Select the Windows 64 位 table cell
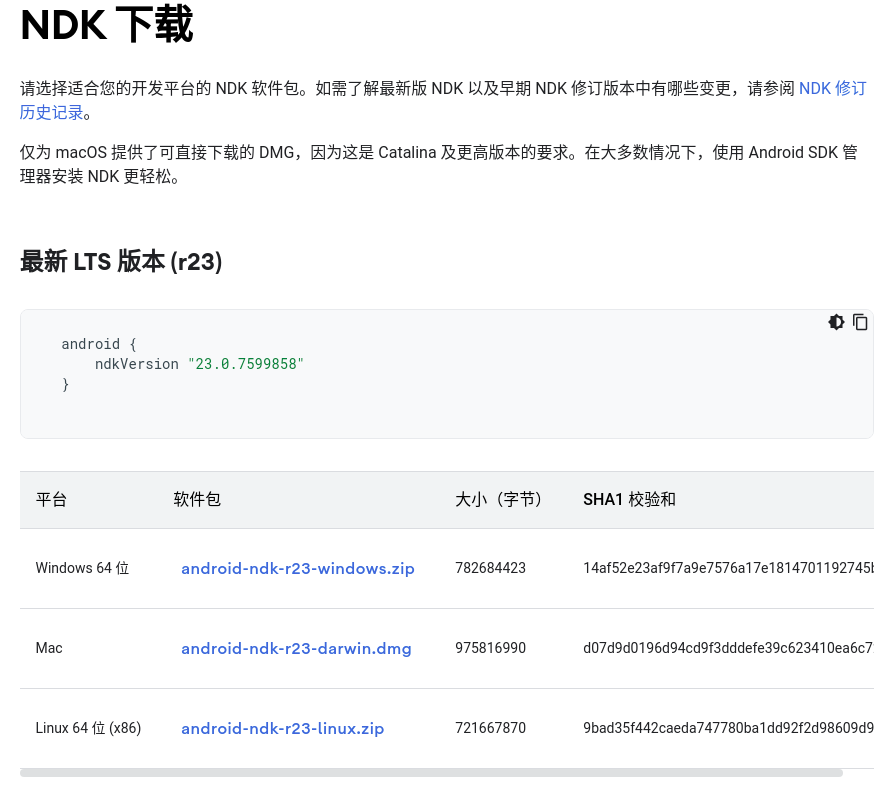Image resolution: width=894 pixels, height=790 pixels. tap(82, 568)
